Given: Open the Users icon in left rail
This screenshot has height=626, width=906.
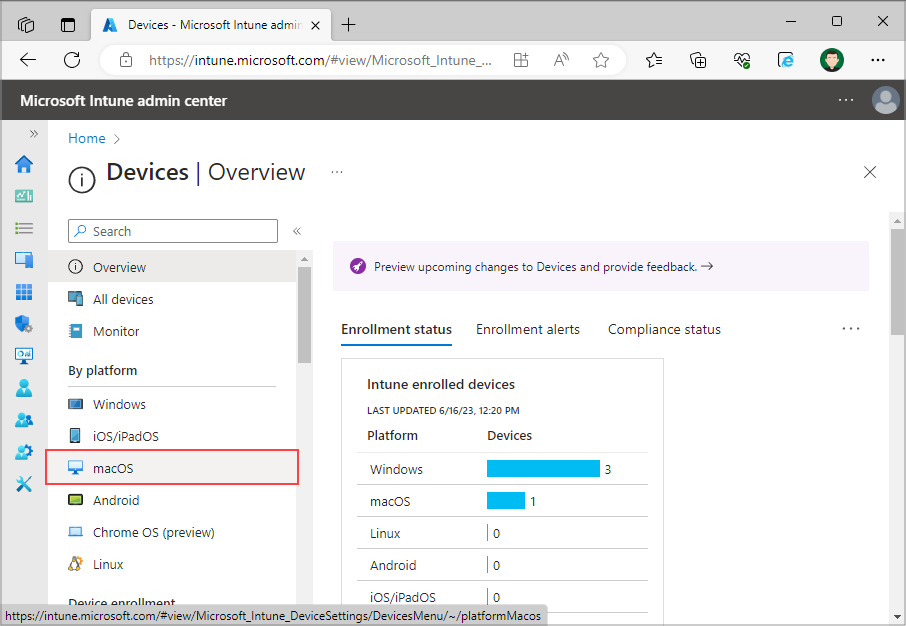Looking at the screenshot, I should [x=24, y=388].
